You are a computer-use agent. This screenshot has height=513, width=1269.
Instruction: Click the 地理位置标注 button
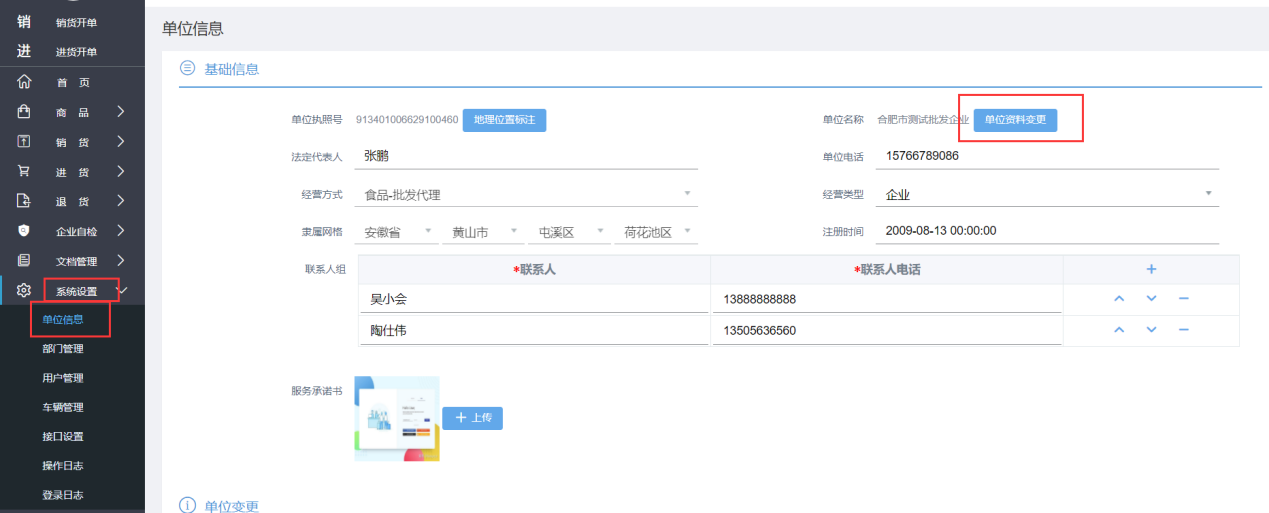click(x=504, y=120)
